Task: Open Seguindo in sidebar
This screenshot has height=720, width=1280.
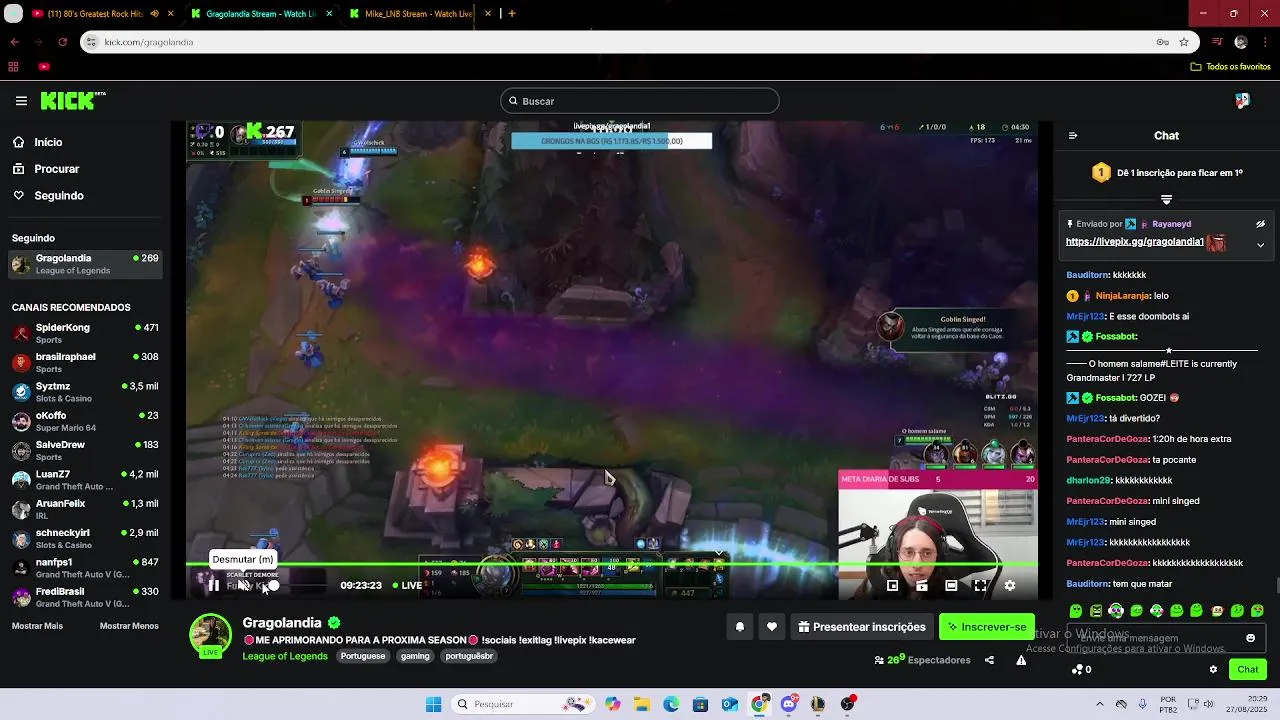Action: (86, 196)
